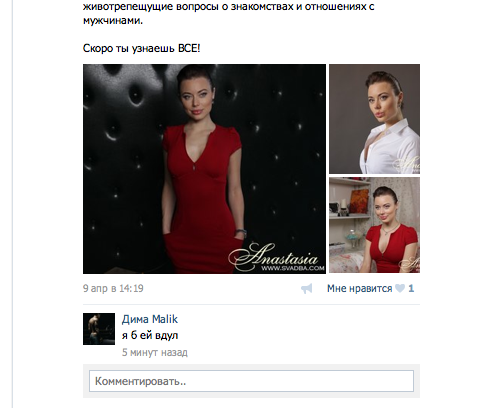
Task: Click the post text about мужчинами
Action: [113, 20]
